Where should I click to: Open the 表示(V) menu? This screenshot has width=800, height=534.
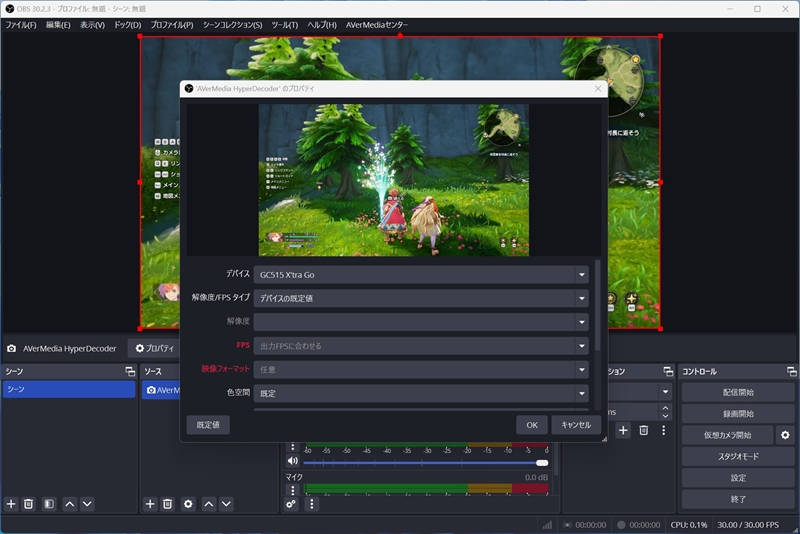92,24
